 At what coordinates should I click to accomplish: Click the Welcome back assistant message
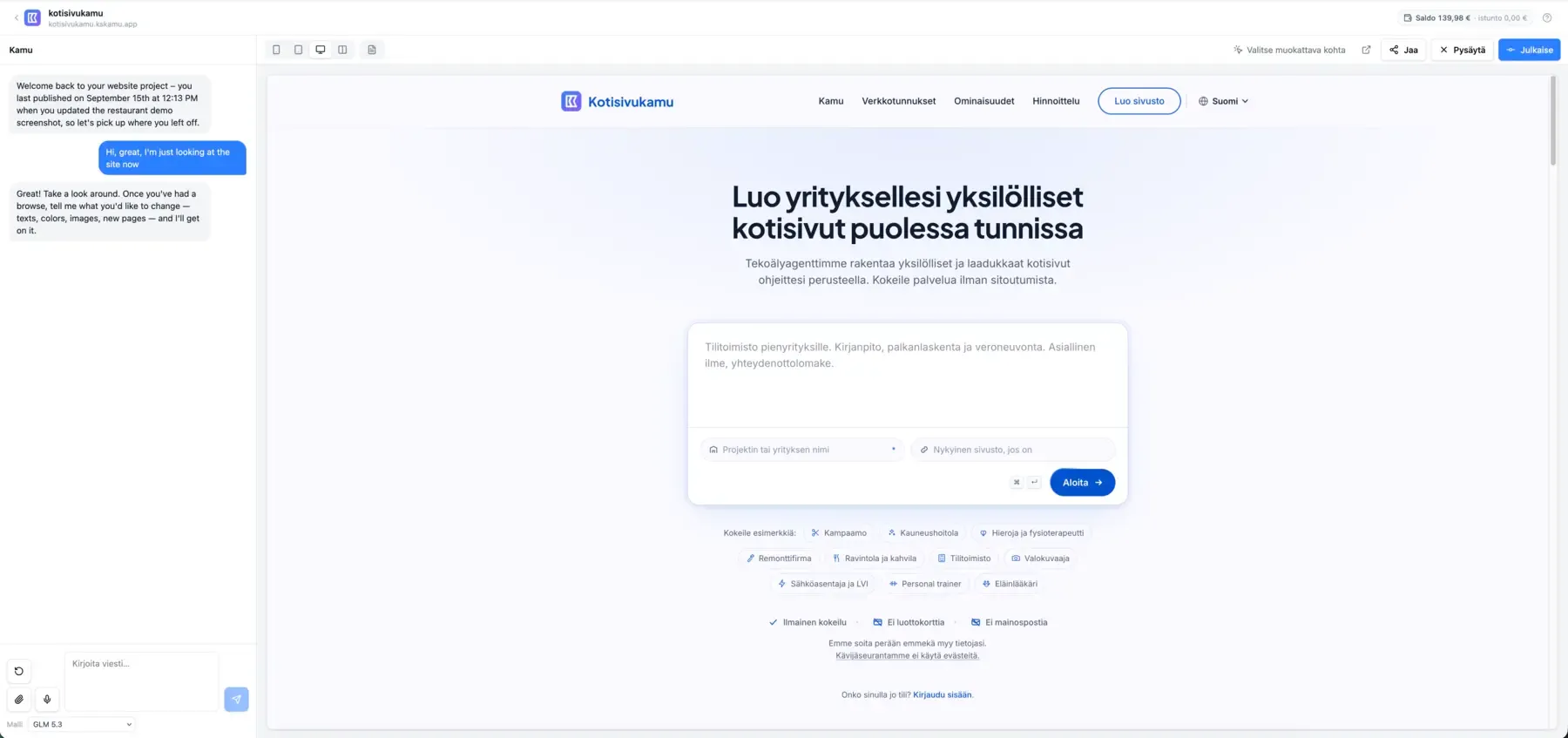[x=110, y=105]
